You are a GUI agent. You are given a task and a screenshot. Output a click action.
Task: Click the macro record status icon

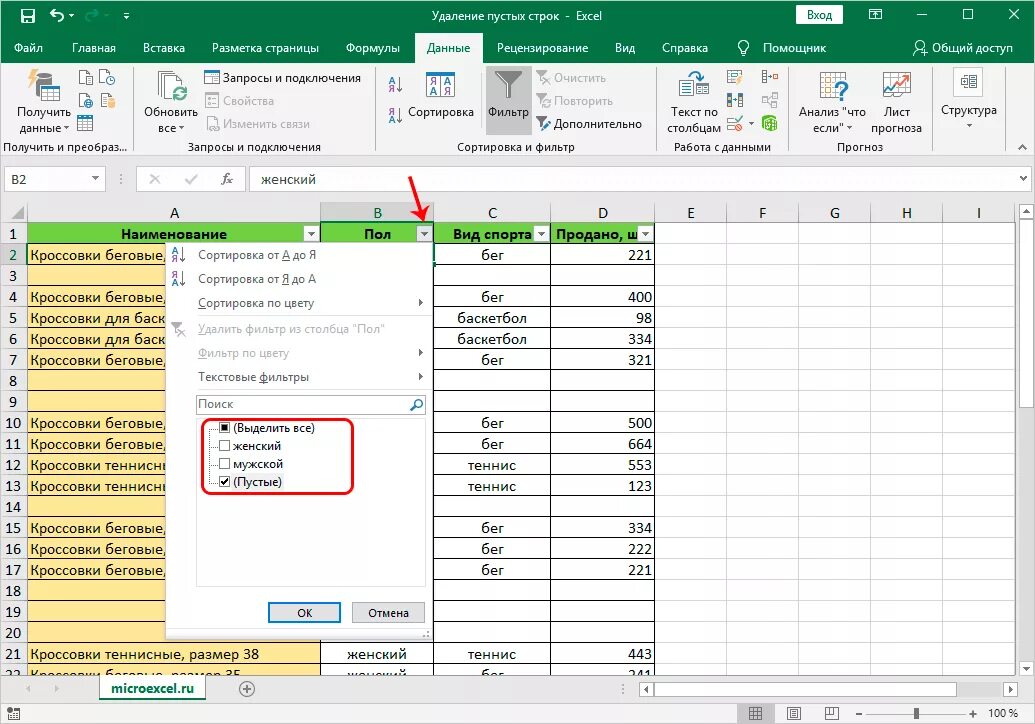(x=13, y=713)
